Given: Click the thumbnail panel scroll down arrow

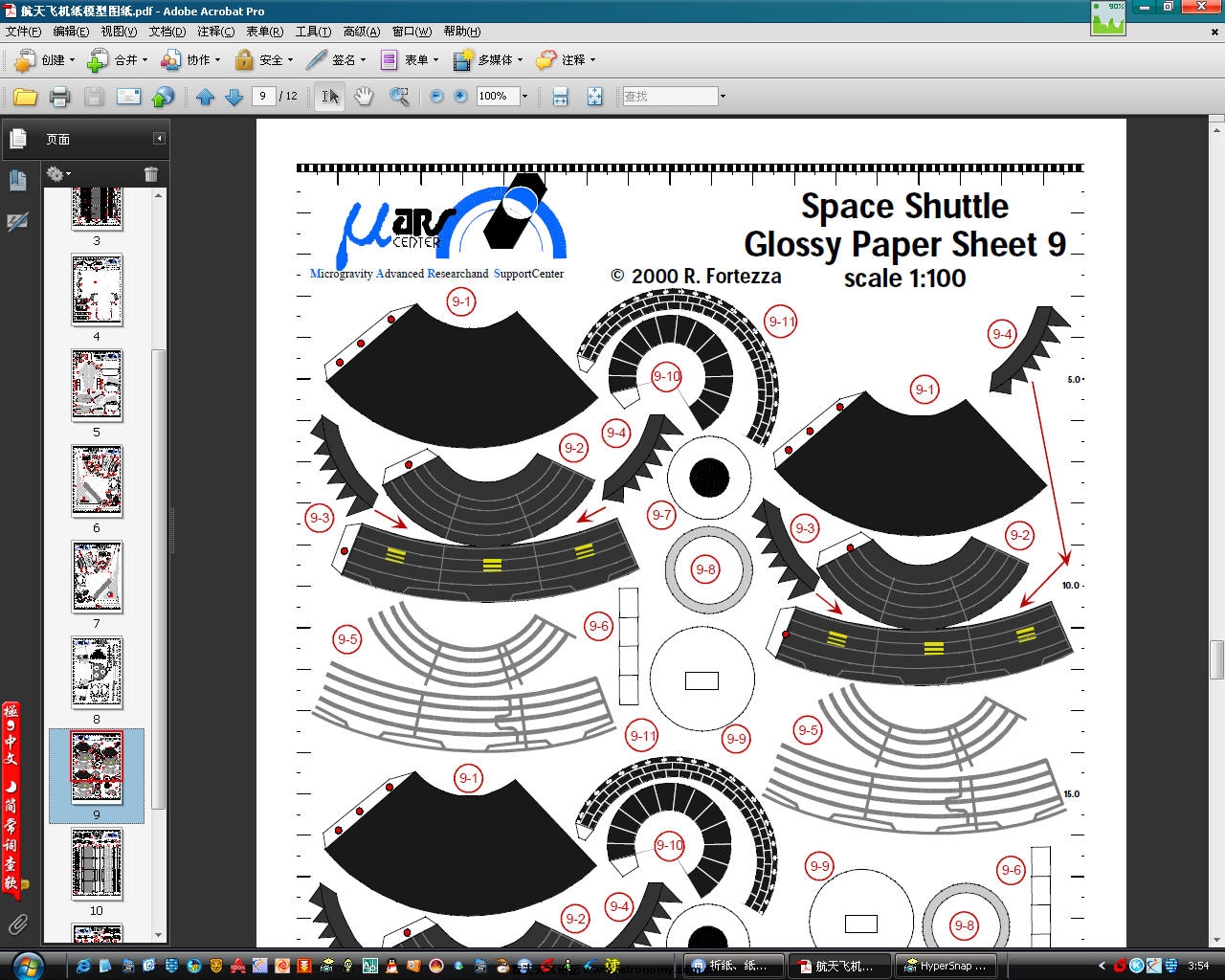Looking at the screenshot, I should coord(159,935).
